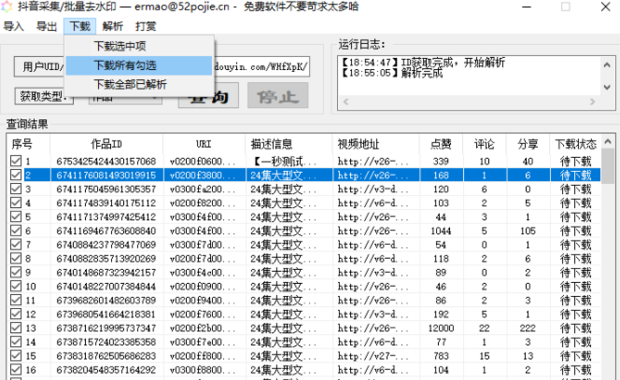This screenshot has height=380, width=620.
Task: Minimize the application window
Action: [526, 7]
